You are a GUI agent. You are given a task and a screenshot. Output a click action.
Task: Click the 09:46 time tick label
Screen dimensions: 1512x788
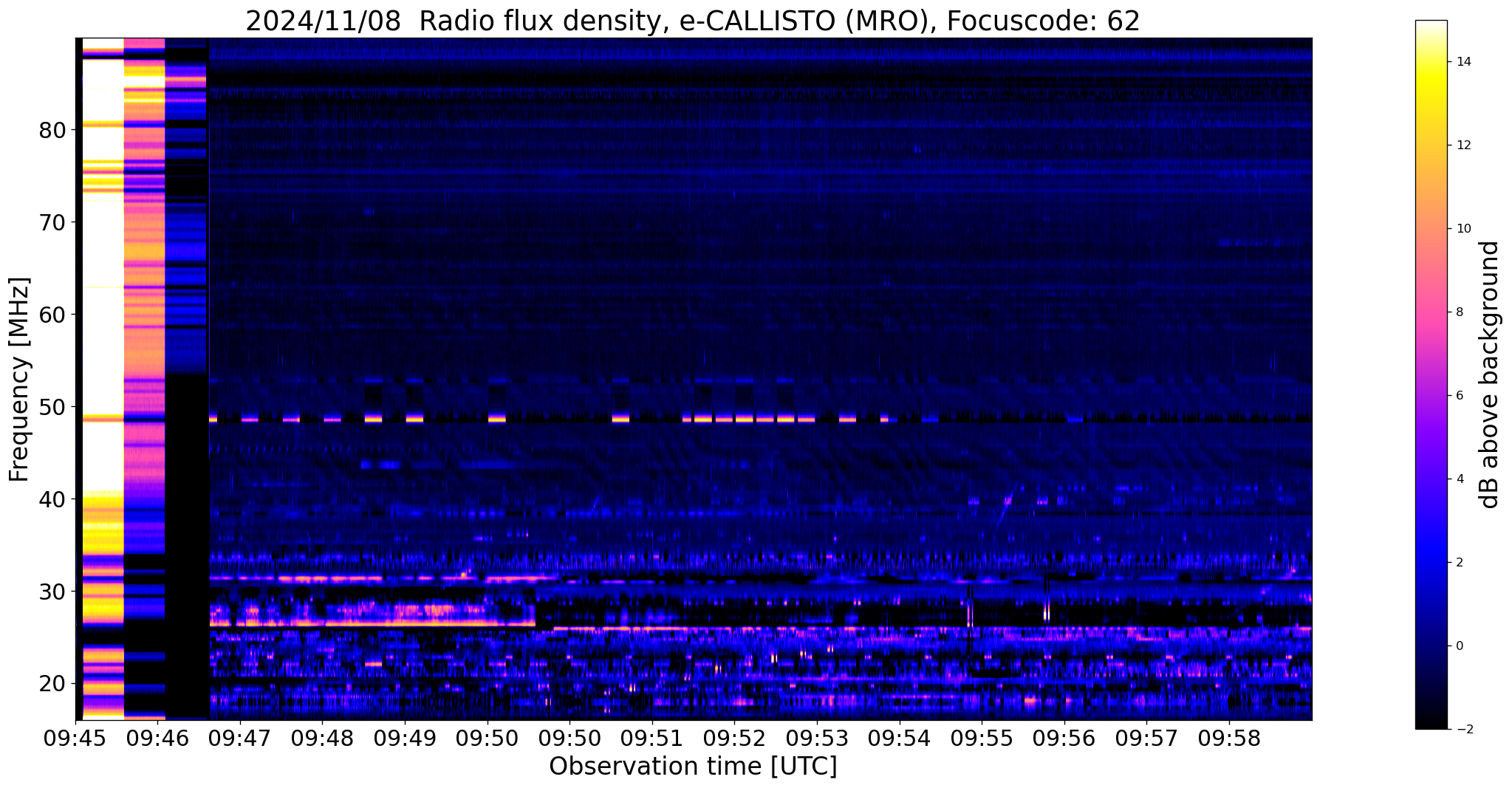point(158,739)
